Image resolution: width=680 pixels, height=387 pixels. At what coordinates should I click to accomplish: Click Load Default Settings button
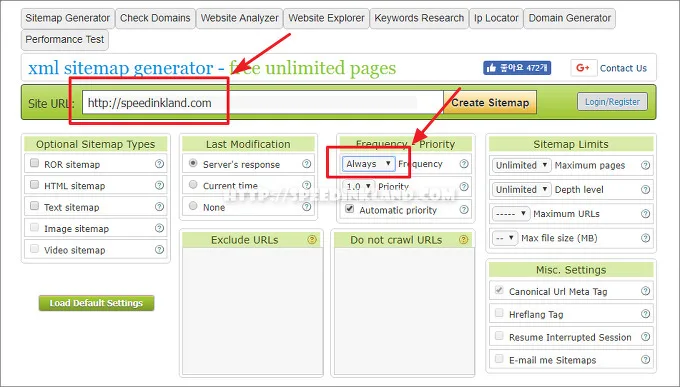[x=96, y=303]
